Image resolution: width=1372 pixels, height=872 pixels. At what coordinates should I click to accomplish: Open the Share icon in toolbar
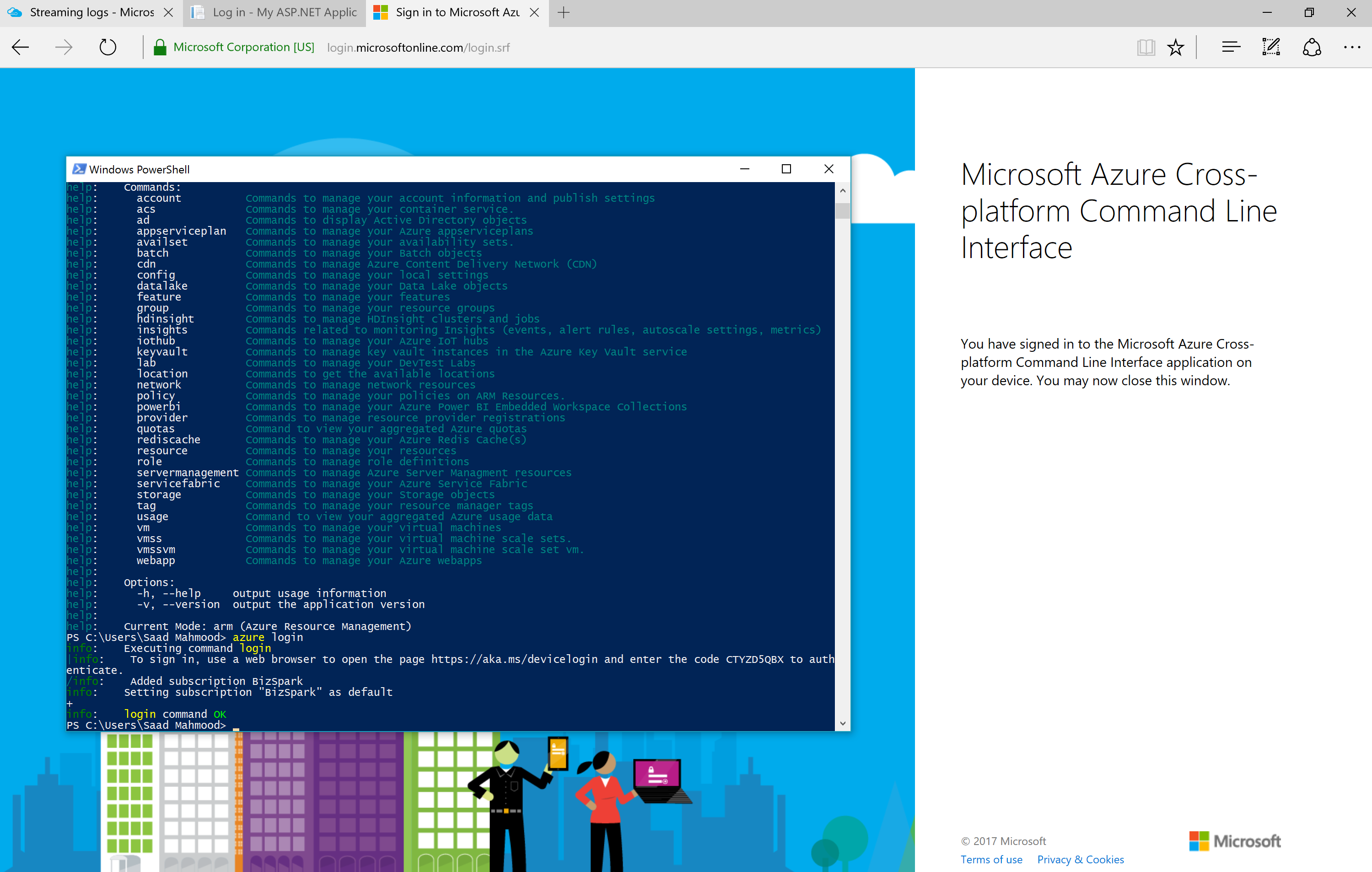click(1312, 47)
